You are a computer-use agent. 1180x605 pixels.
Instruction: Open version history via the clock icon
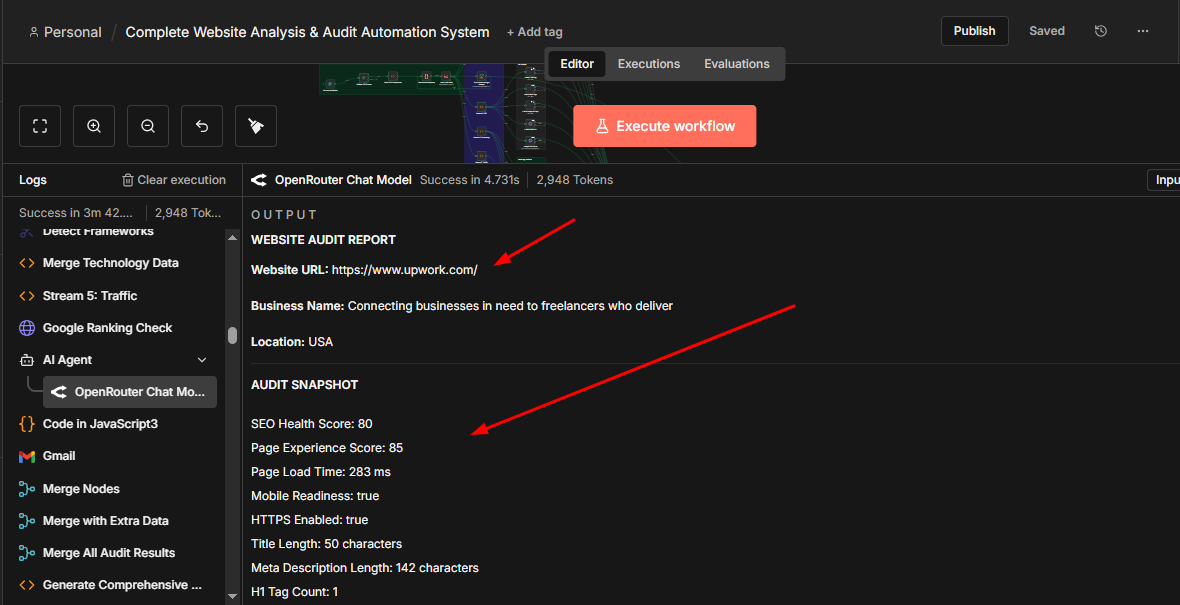point(1100,31)
